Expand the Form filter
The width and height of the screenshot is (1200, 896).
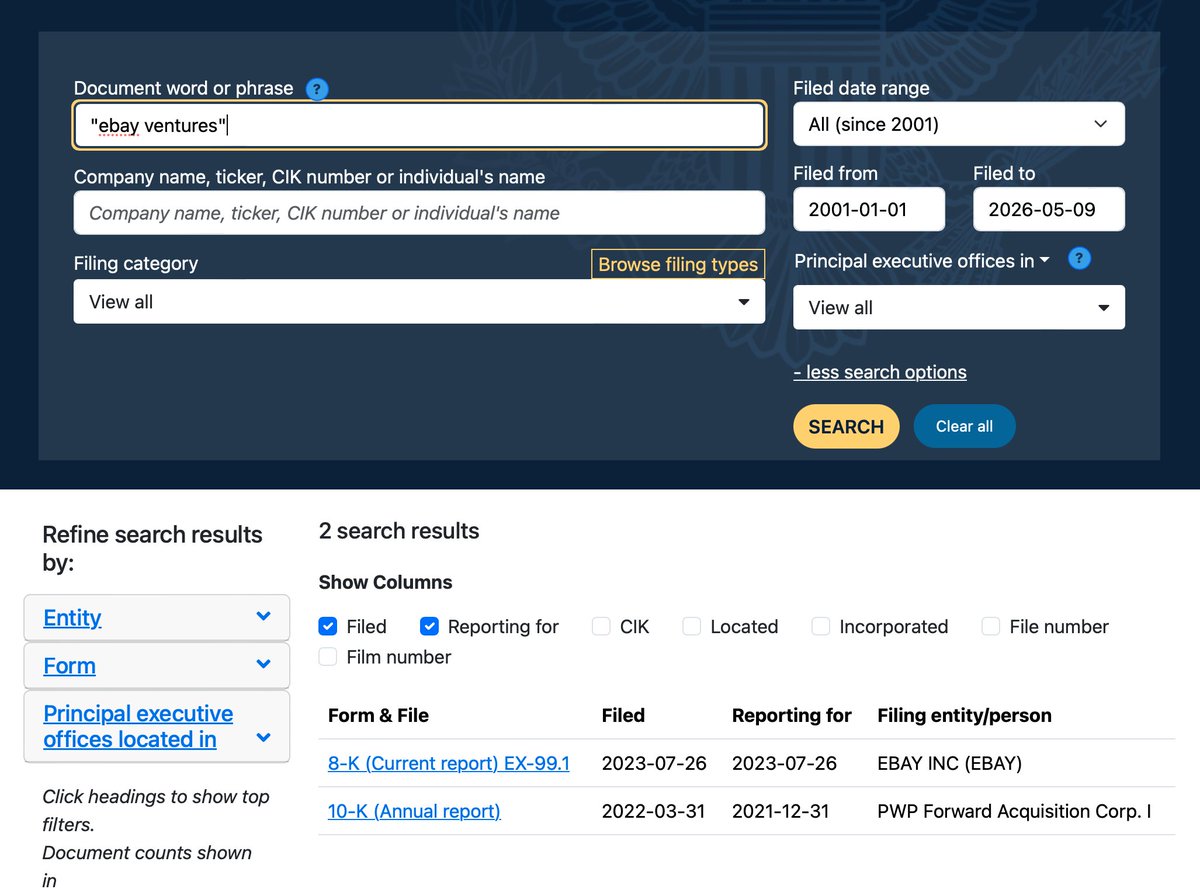click(x=157, y=665)
